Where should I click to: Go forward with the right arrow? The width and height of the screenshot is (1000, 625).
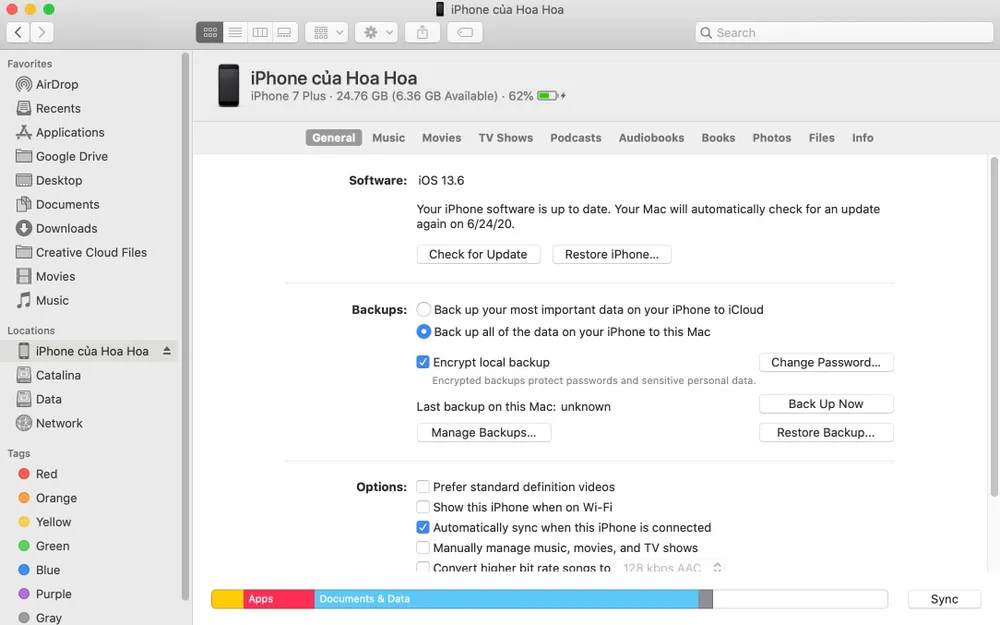pos(41,32)
